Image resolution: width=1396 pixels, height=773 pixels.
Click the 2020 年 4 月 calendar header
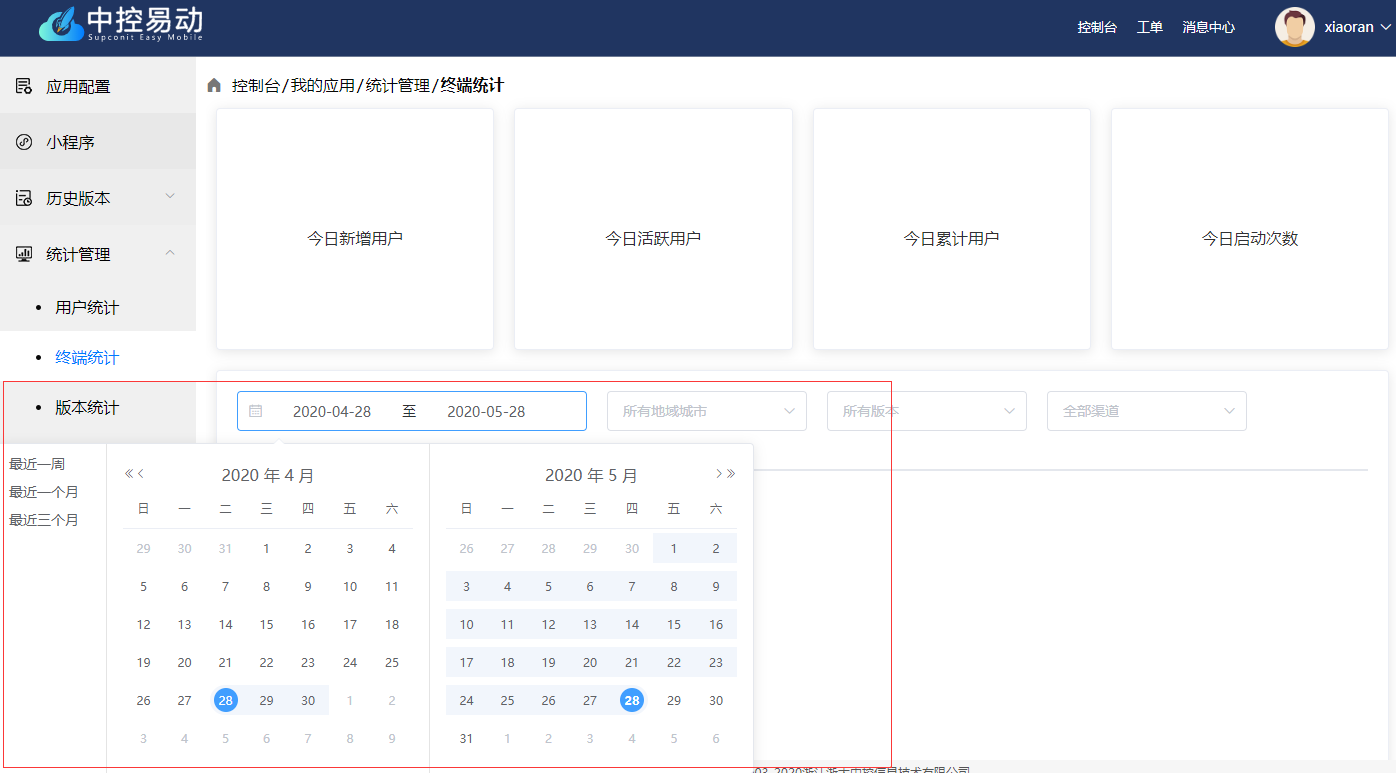tap(268, 475)
